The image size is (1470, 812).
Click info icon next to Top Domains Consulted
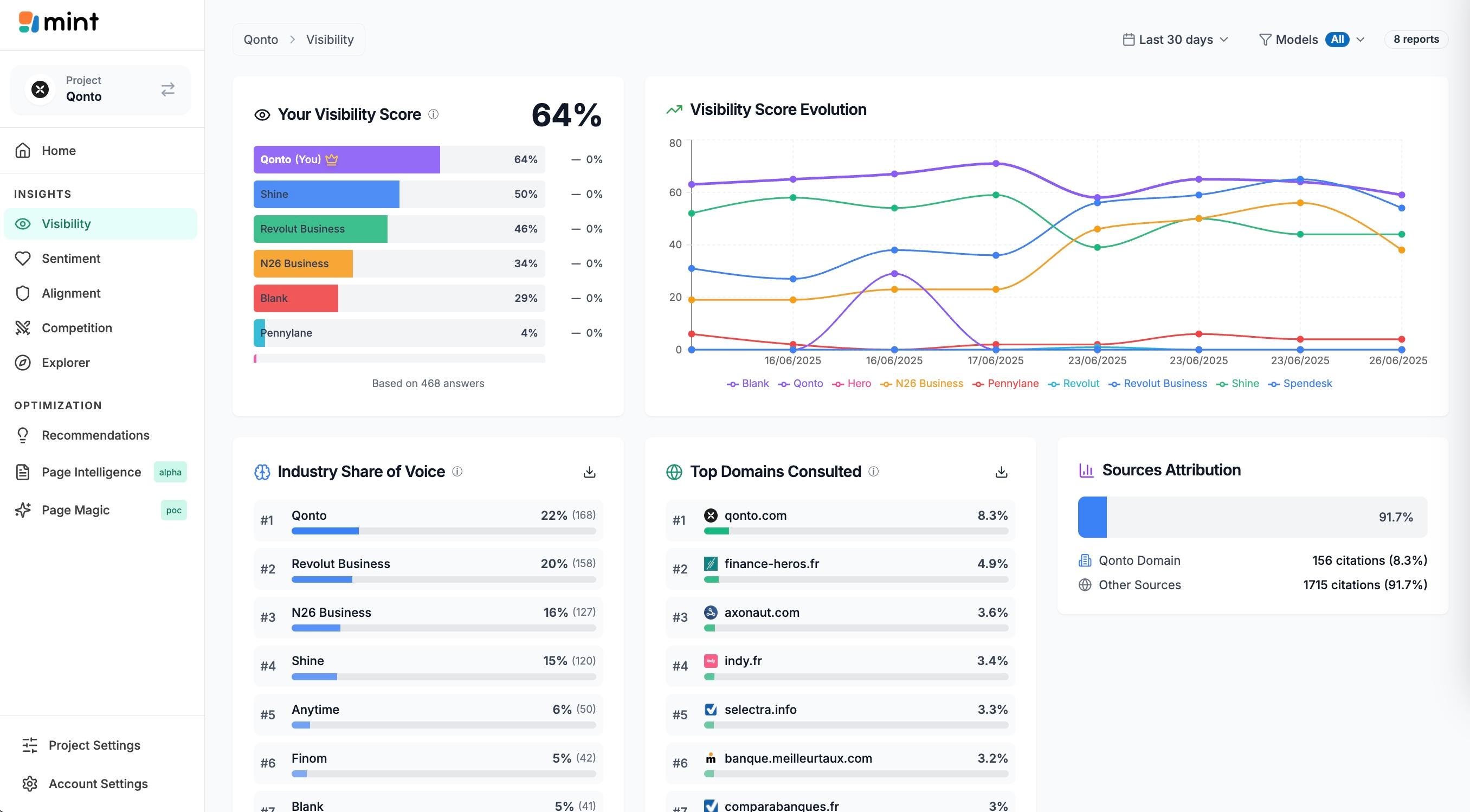tap(873, 472)
